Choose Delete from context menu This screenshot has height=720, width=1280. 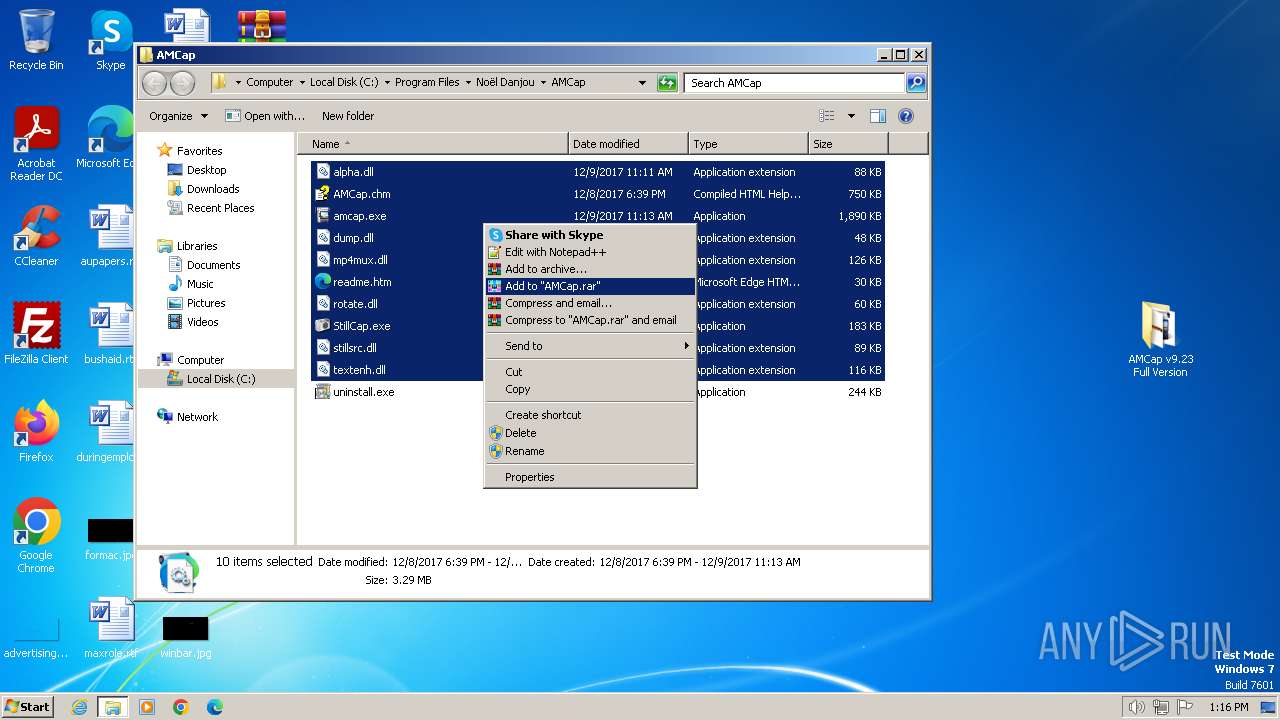(x=590, y=433)
